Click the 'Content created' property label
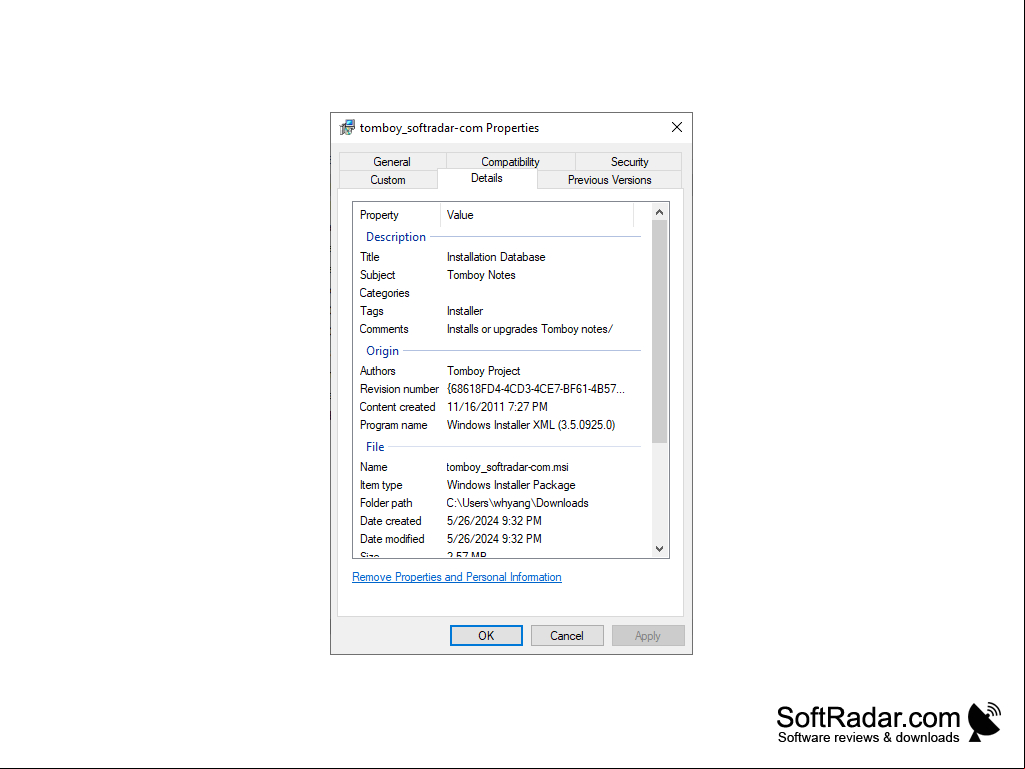1025x769 pixels. click(x=397, y=407)
